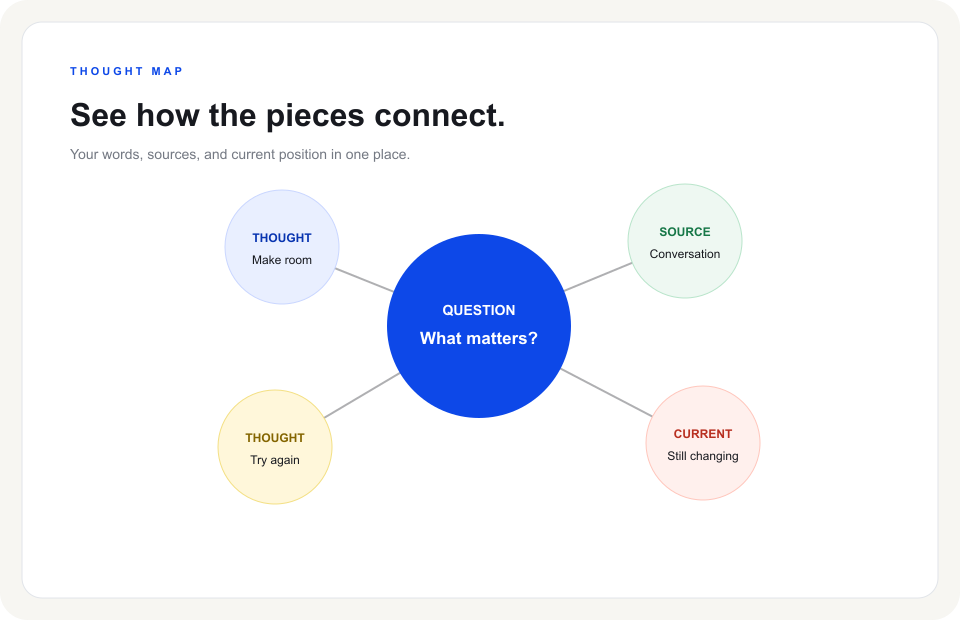Open the green Source Conversation node
Screen dimensions: 960x620
click(x=685, y=241)
